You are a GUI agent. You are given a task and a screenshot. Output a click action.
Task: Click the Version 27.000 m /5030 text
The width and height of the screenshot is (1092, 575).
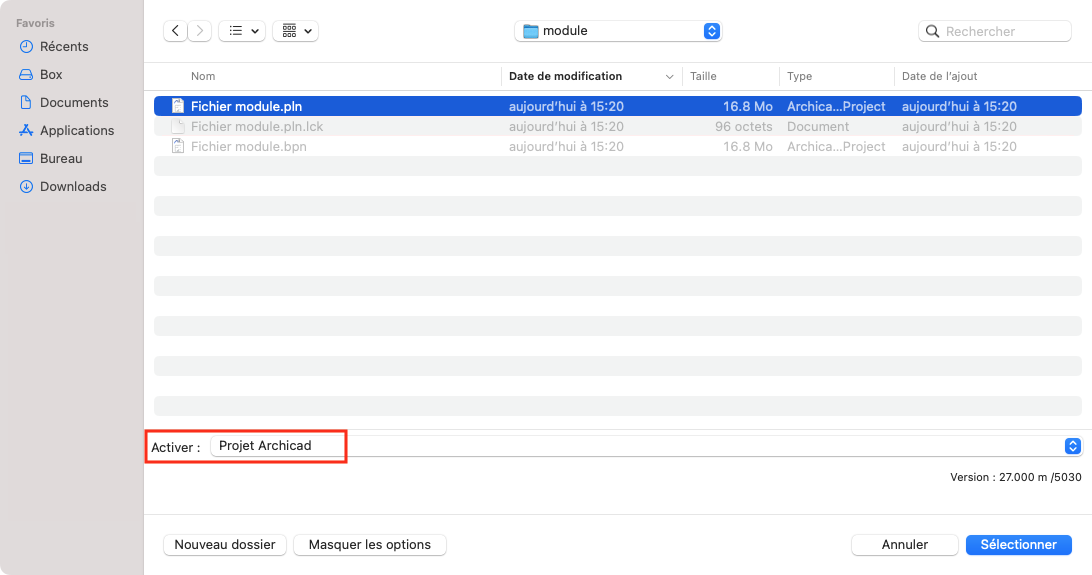click(1015, 477)
